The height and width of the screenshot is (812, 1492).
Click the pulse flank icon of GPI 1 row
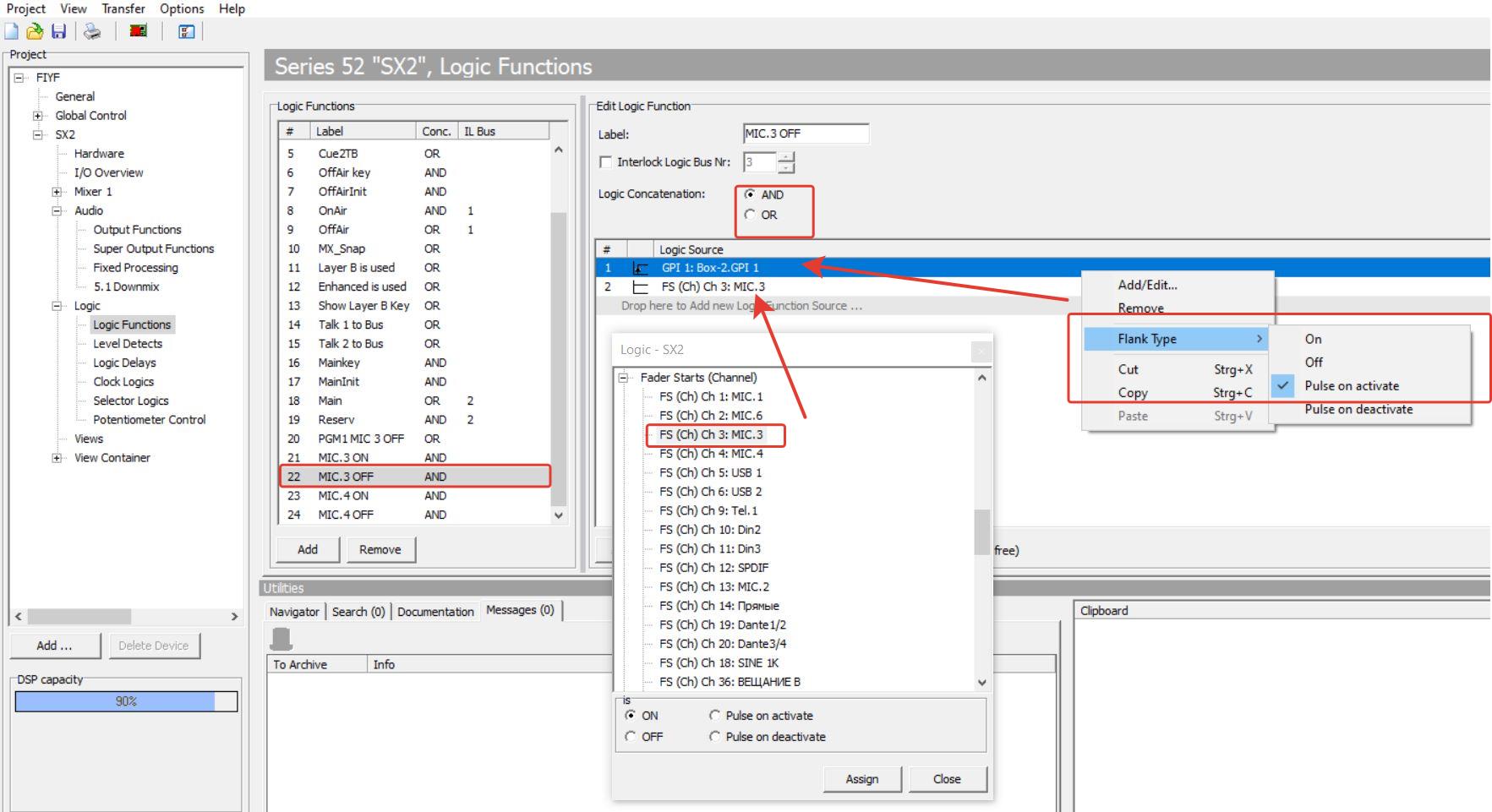641,268
